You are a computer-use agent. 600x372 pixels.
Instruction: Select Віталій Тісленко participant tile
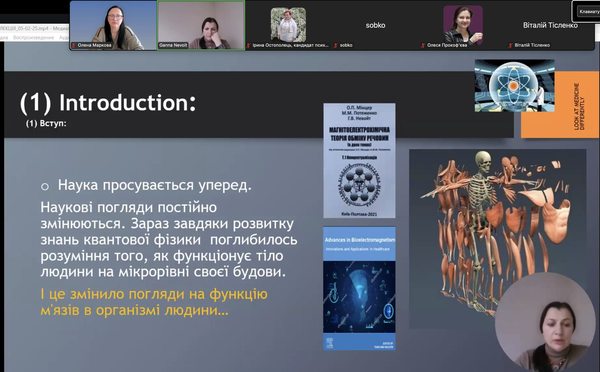pos(550,25)
